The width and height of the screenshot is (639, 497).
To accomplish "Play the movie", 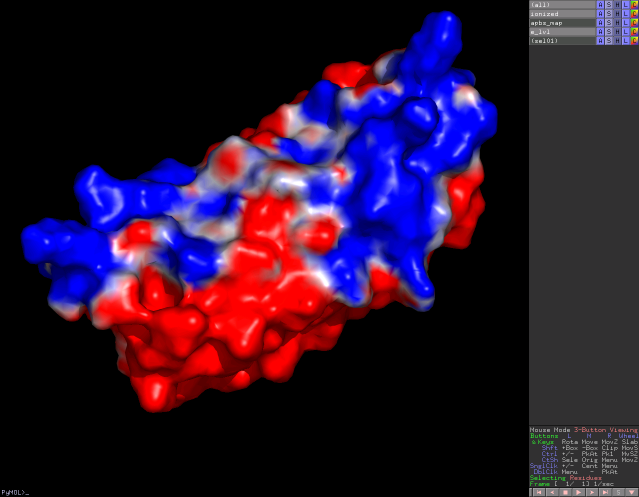I will pos(578,493).
